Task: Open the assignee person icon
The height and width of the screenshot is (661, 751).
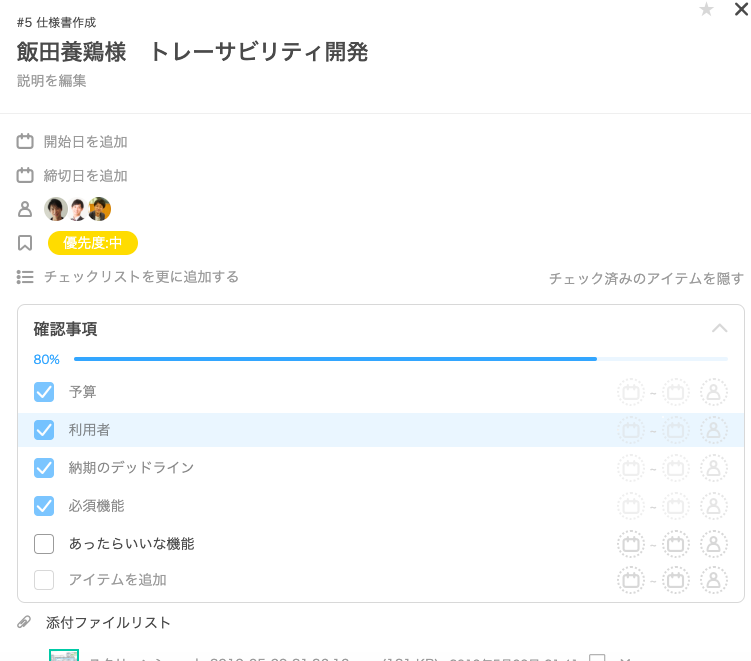Action: tap(25, 209)
